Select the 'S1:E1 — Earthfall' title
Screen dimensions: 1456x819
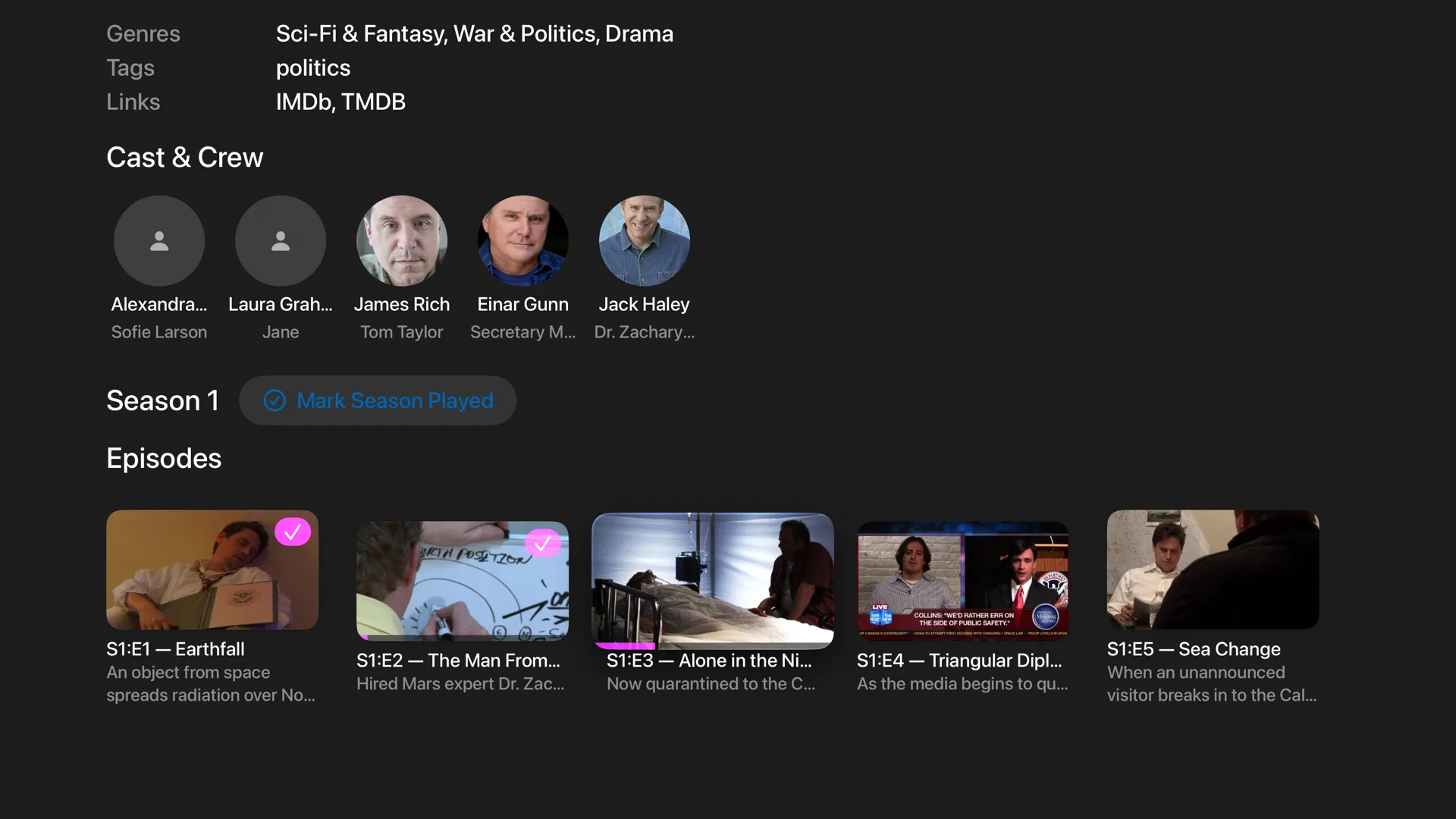[175, 649]
